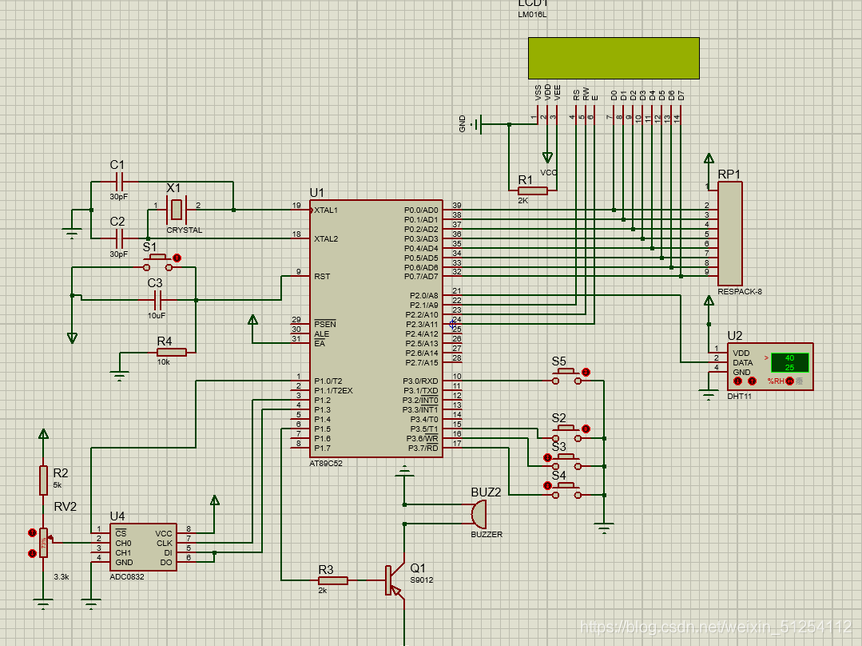This screenshot has height=646, width=862.
Task: Click the CH0 pin label on ADC0832
Action: tap(123, 543)
